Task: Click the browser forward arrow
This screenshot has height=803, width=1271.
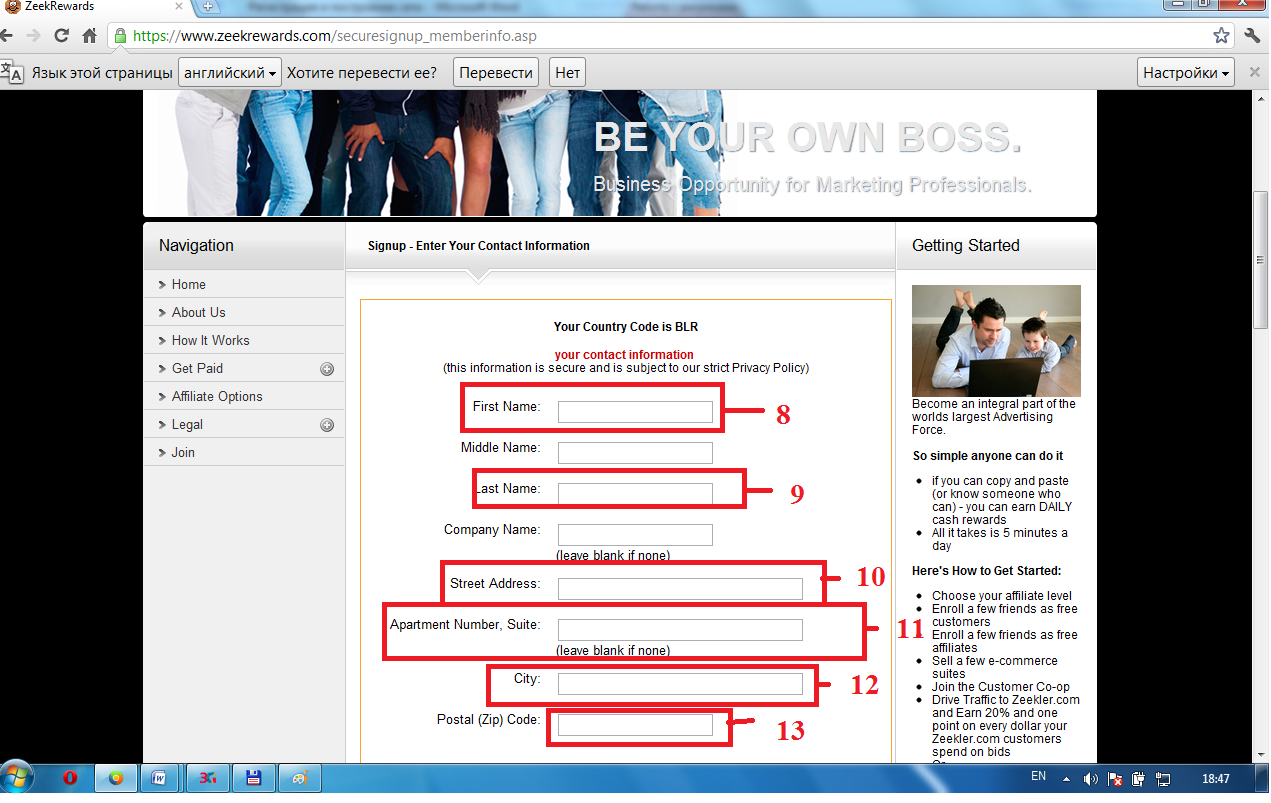Action: 33,36
